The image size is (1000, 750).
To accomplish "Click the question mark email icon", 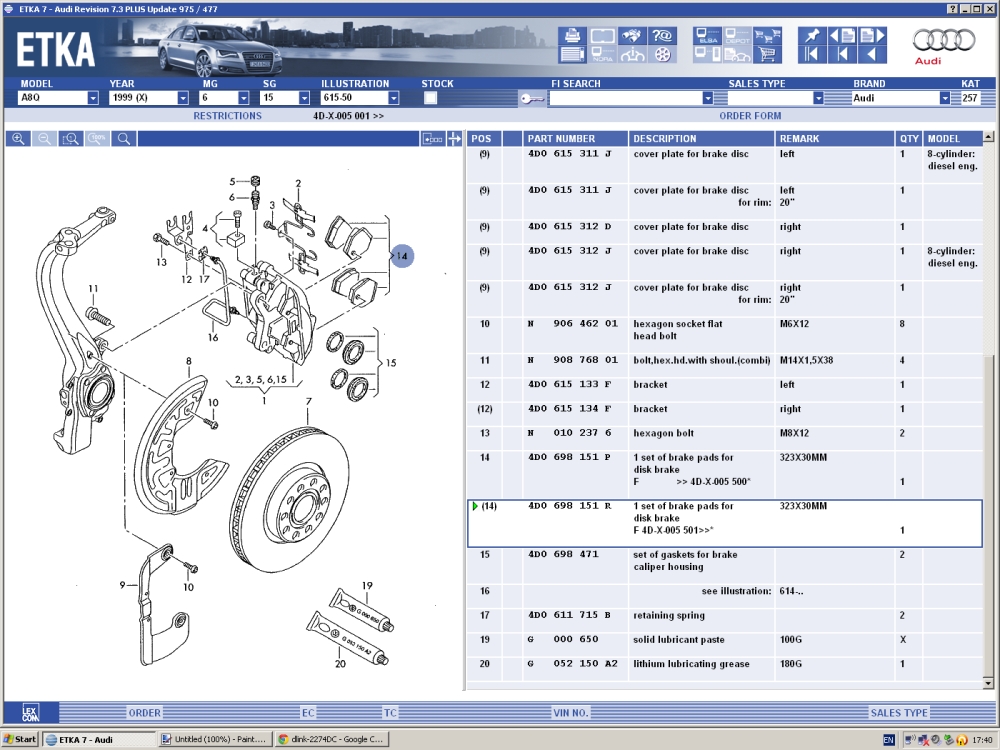I will [663, 36].
